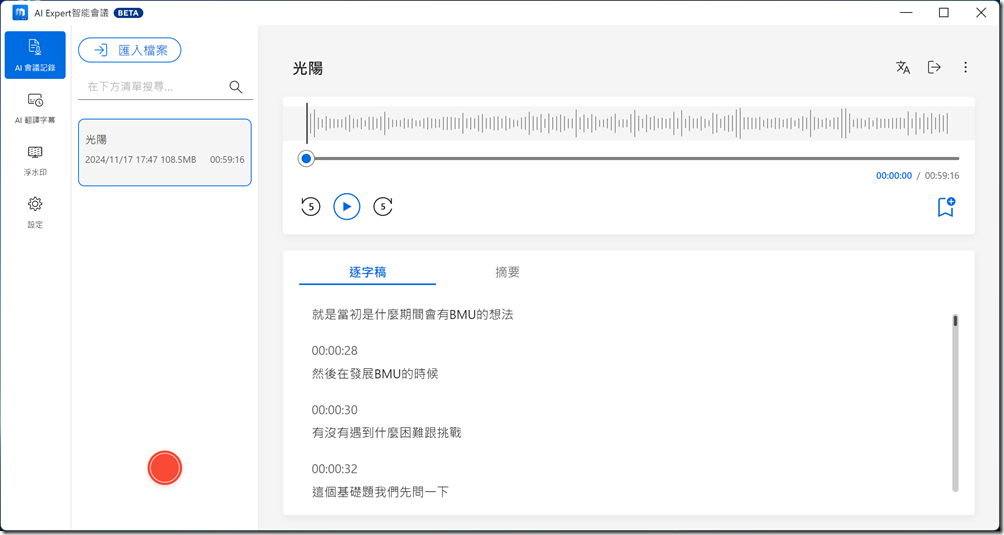Click the playback progress slider handle
Viewport: 1004px width, 535px height.
[307, 158]
